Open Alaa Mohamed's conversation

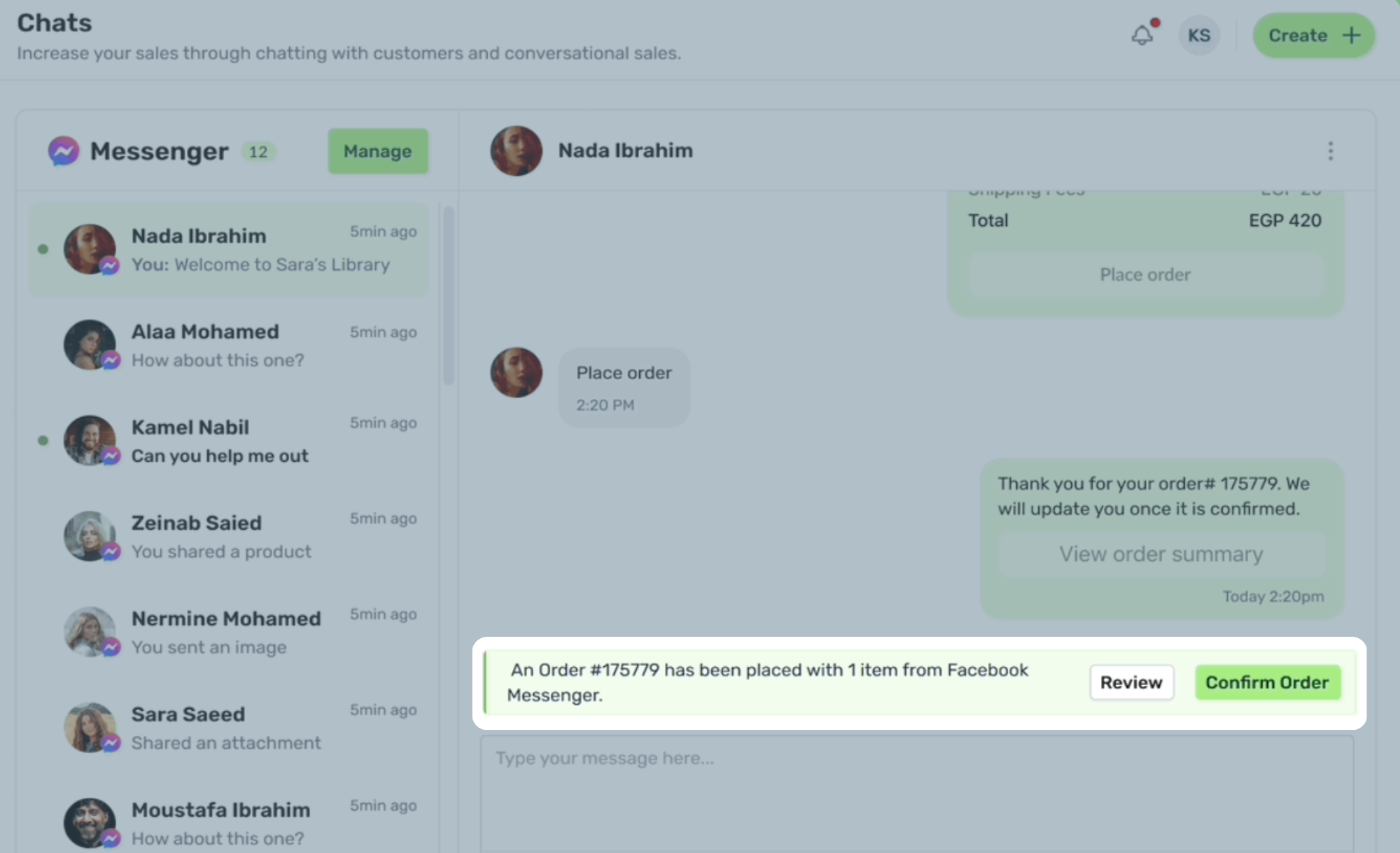(x=231, y=346)
